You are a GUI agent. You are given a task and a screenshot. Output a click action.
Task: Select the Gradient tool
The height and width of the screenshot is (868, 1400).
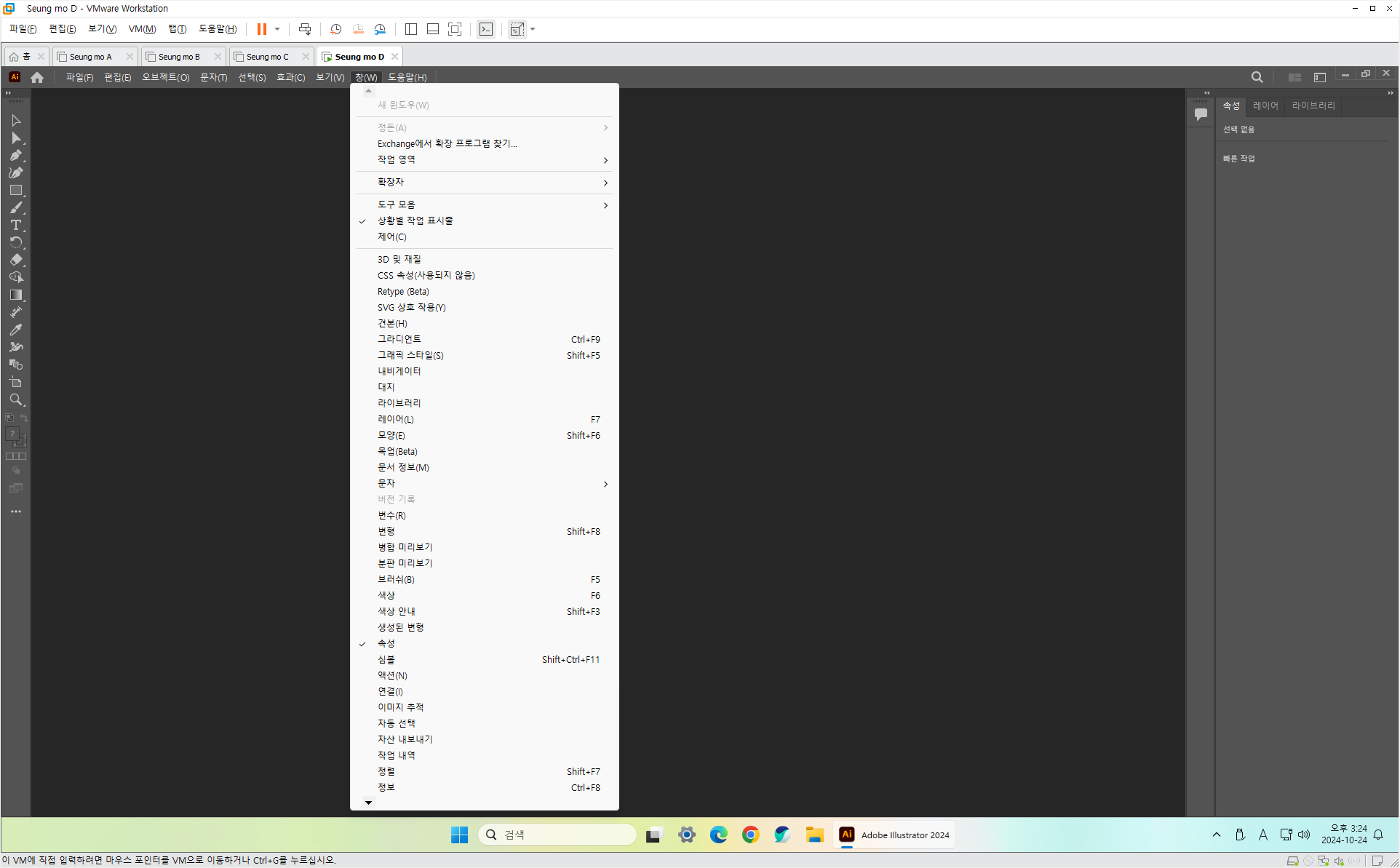[16, 295]
